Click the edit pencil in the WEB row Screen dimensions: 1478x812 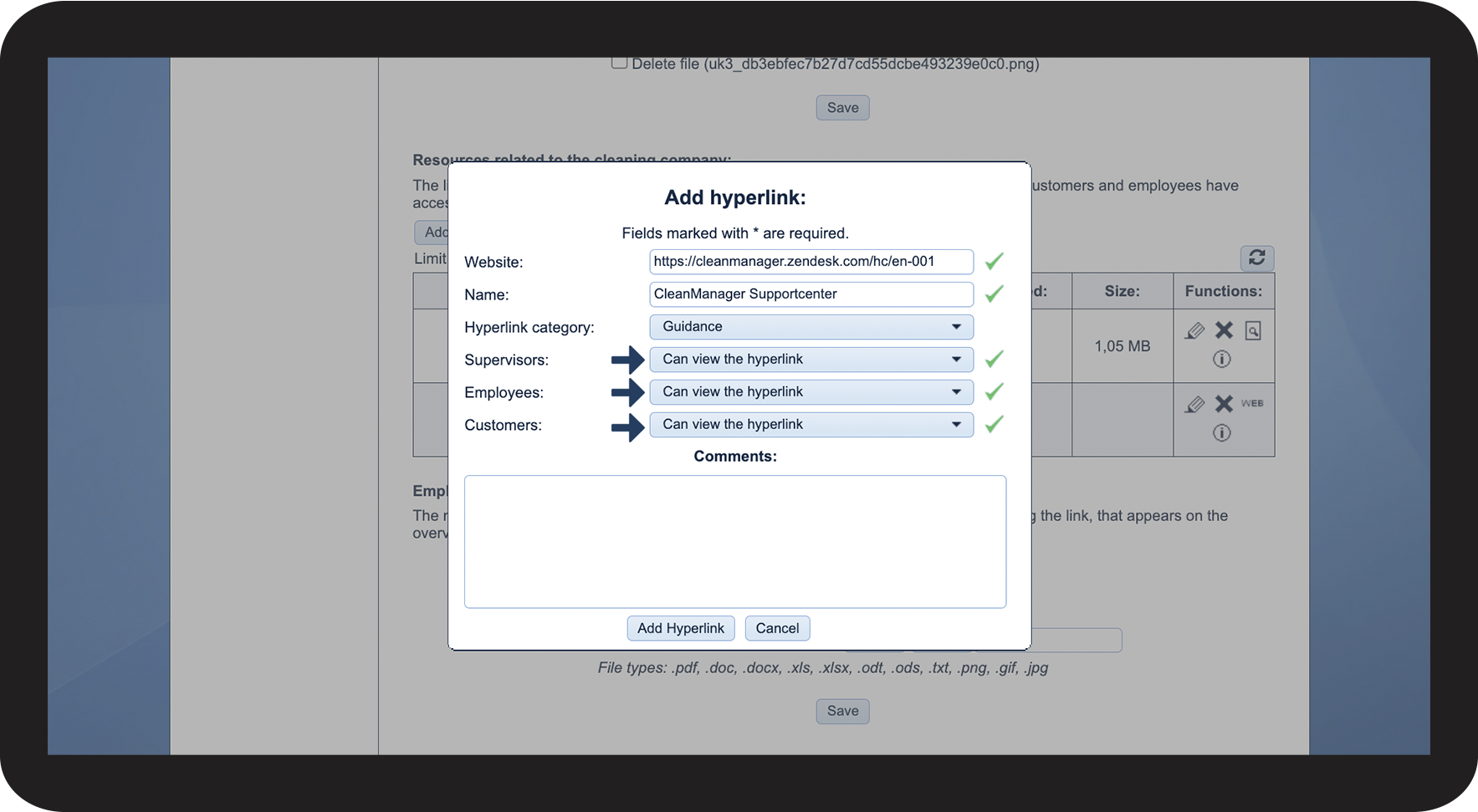pos(1194,405)
